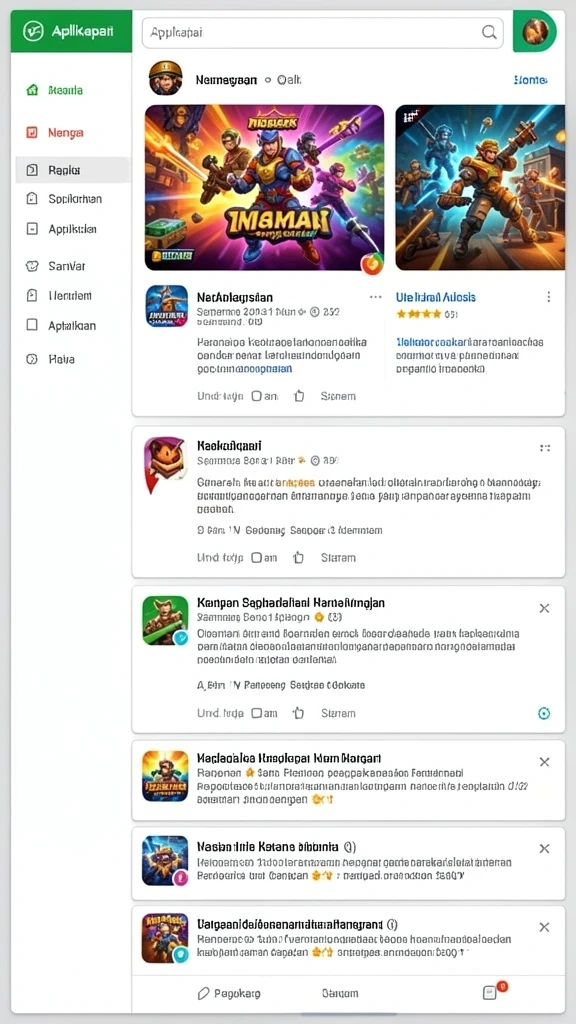Open the highlighted Rapiis sidebar item
This screenshot has height=1024, width=576.
[72, 170]
